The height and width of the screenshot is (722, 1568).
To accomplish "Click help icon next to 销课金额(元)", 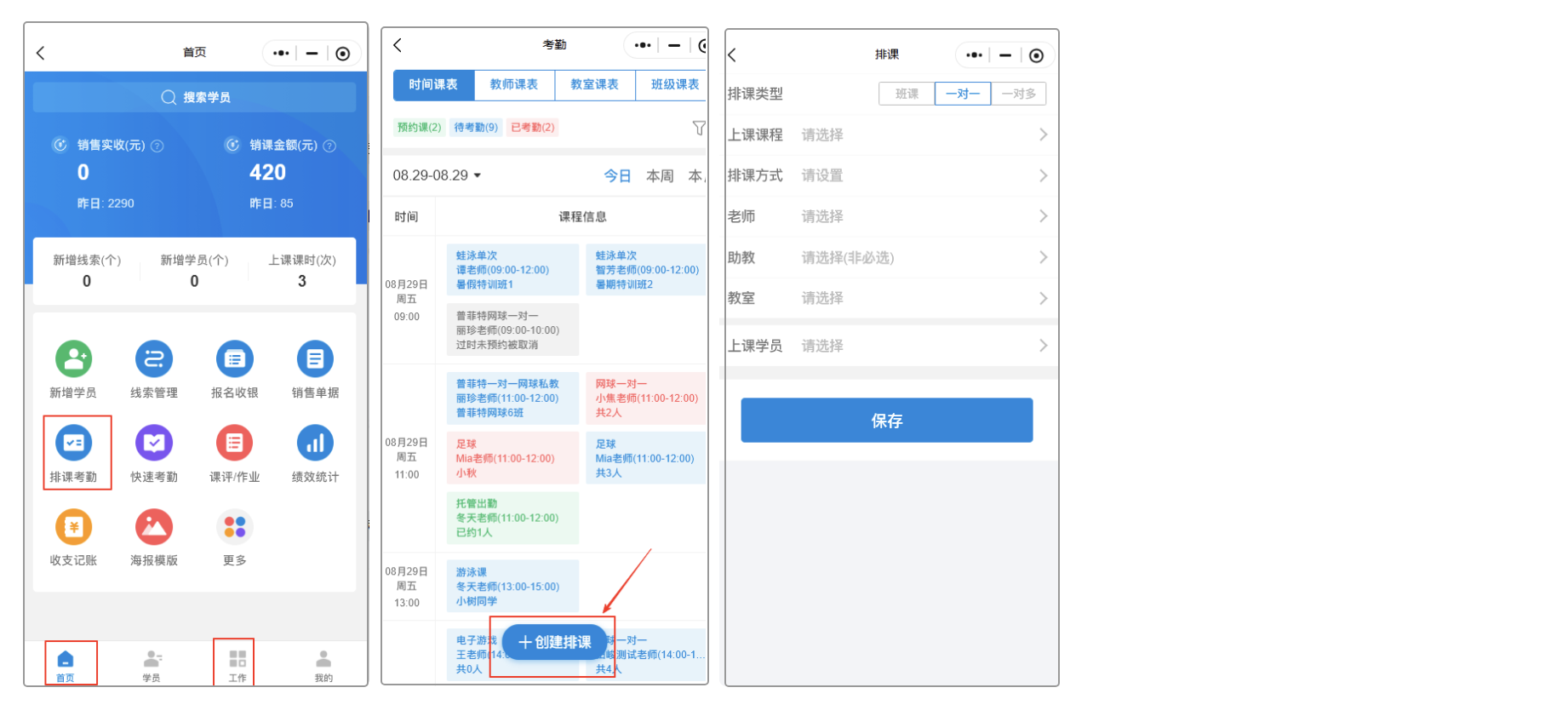I will (329, 146).
